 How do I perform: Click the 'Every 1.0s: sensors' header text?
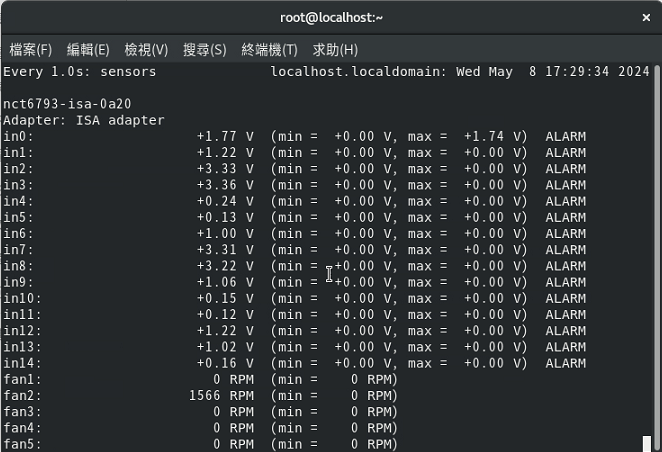point(79,72)
